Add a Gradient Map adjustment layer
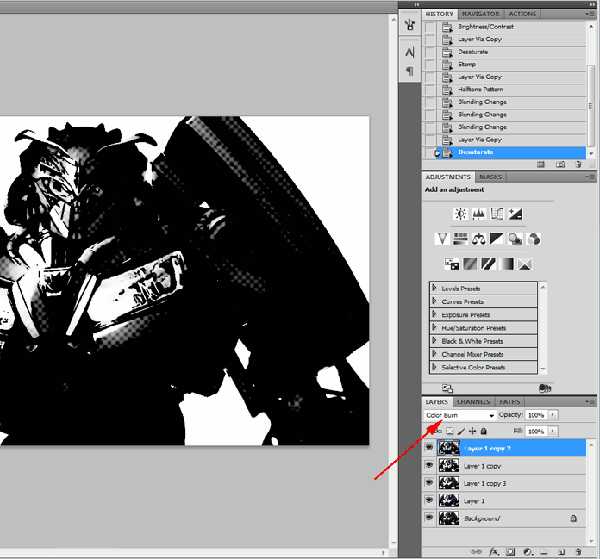The image size is (600, 559). 507,264
